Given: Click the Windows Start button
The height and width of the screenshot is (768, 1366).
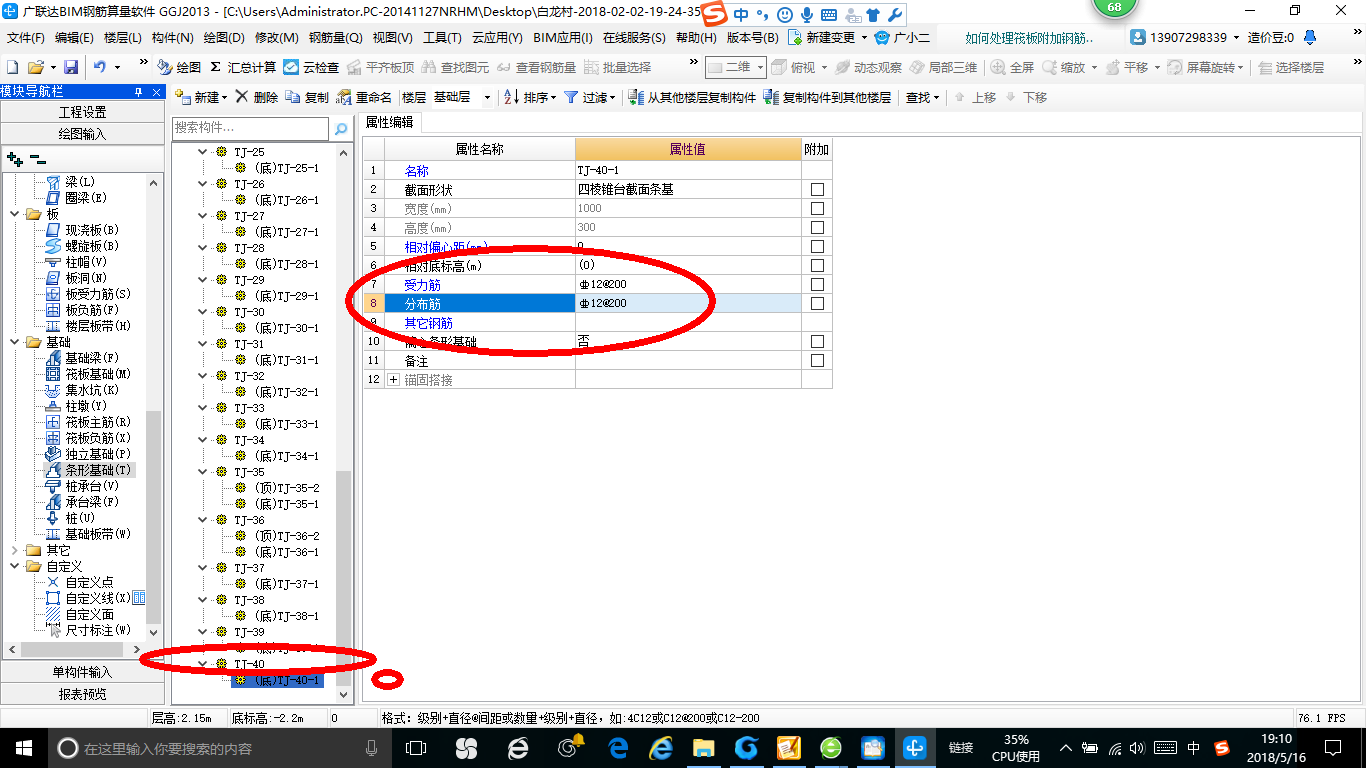Looking at the screenshot, I should coord(22,748).
